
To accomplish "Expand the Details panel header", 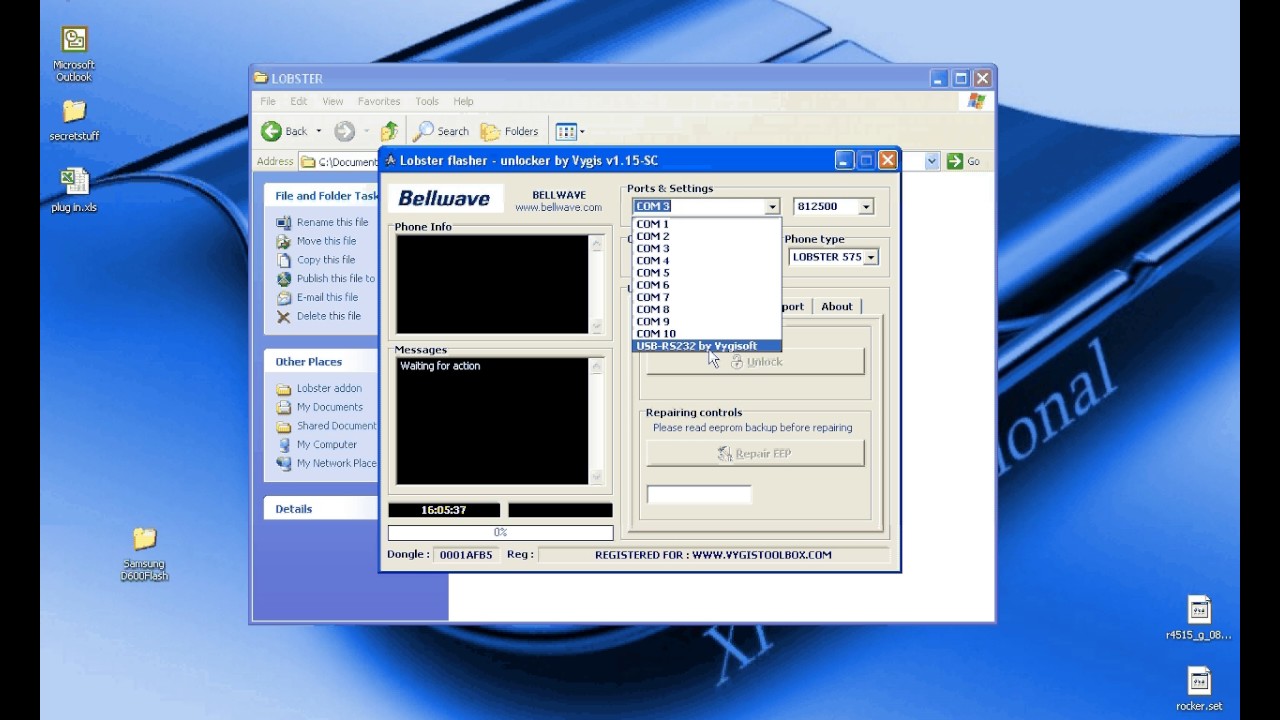I will coord(321,509).
